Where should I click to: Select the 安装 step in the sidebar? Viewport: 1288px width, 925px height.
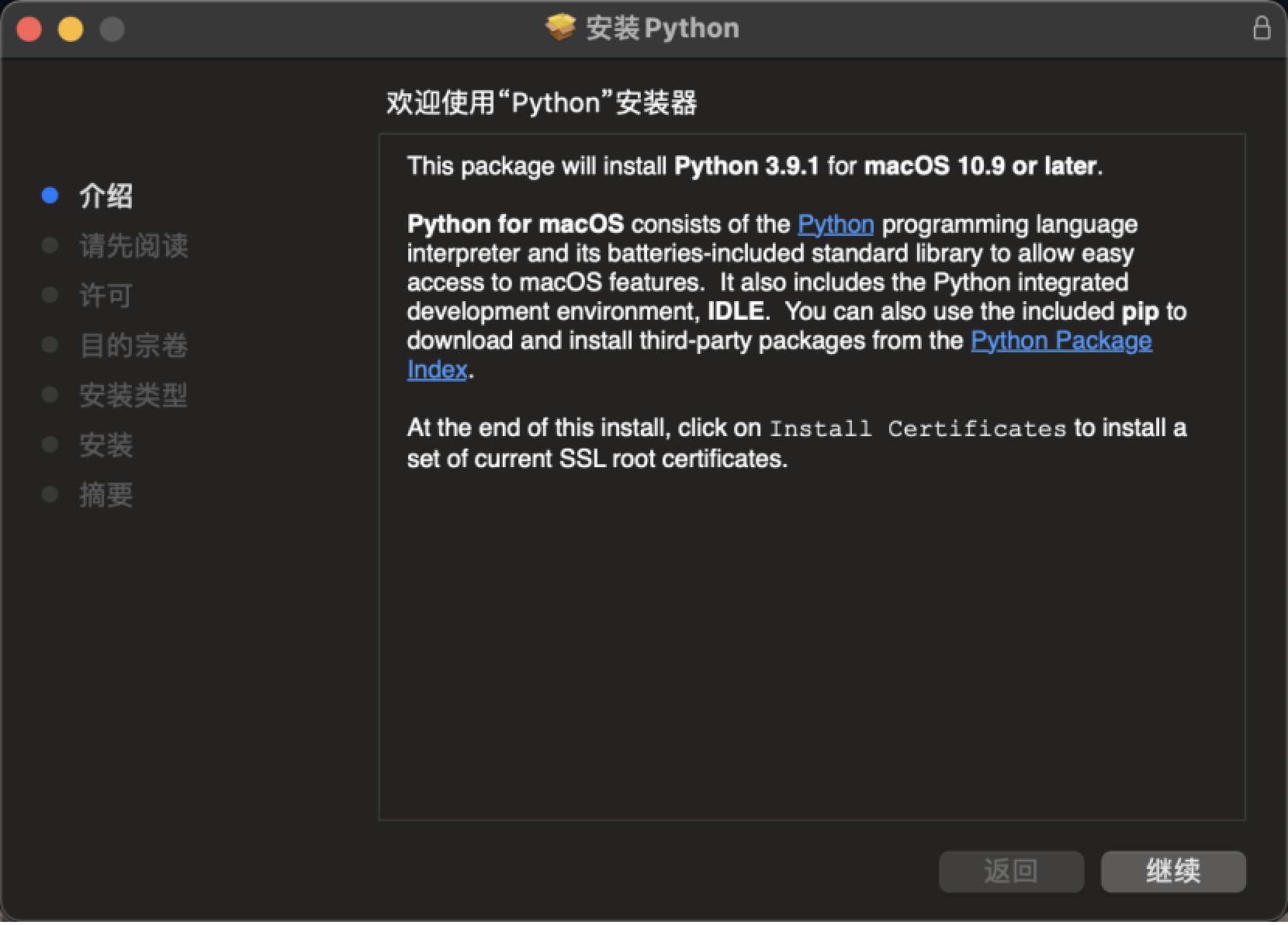[x=106, y=445]
